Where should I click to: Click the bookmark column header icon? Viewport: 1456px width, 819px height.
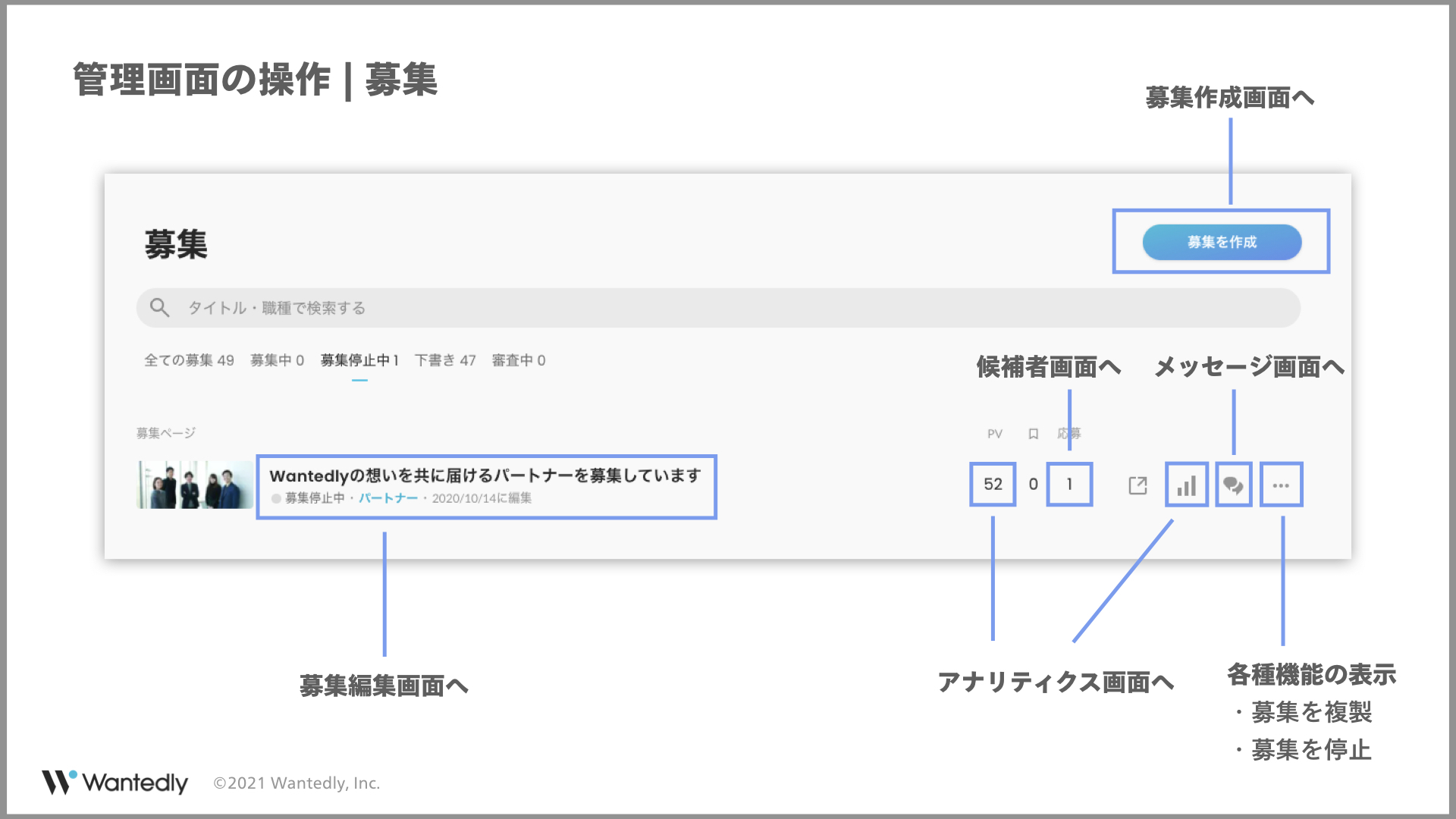1033,434
